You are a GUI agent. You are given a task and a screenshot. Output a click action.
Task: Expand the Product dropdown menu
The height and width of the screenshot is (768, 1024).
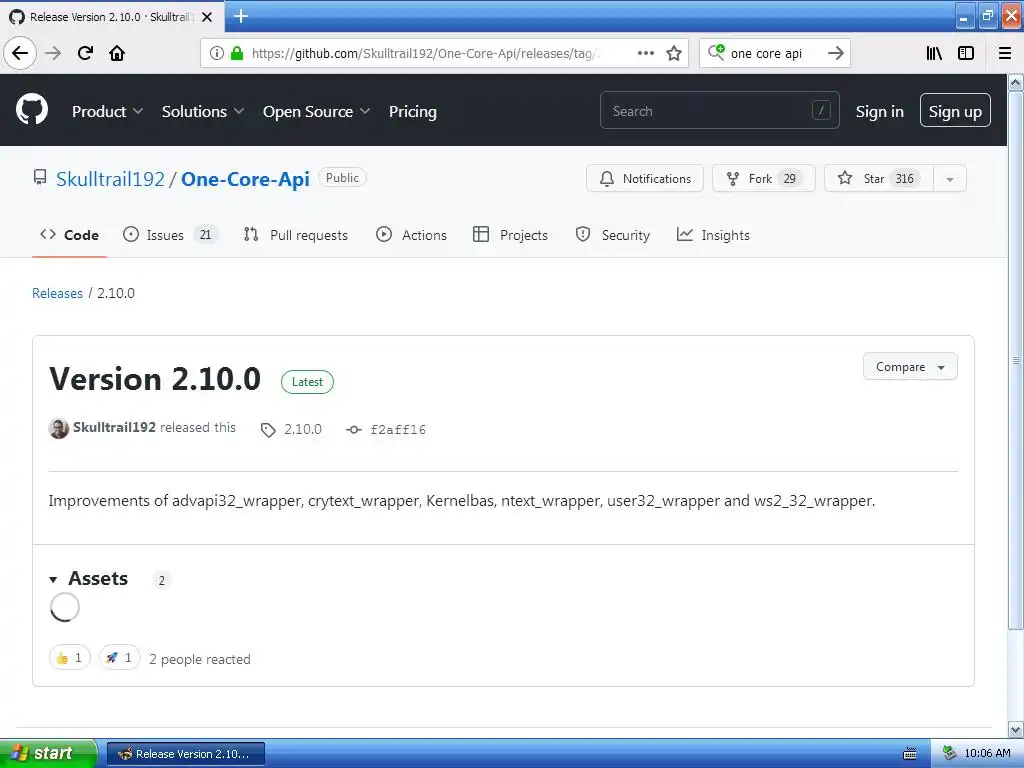coord(107,112)
